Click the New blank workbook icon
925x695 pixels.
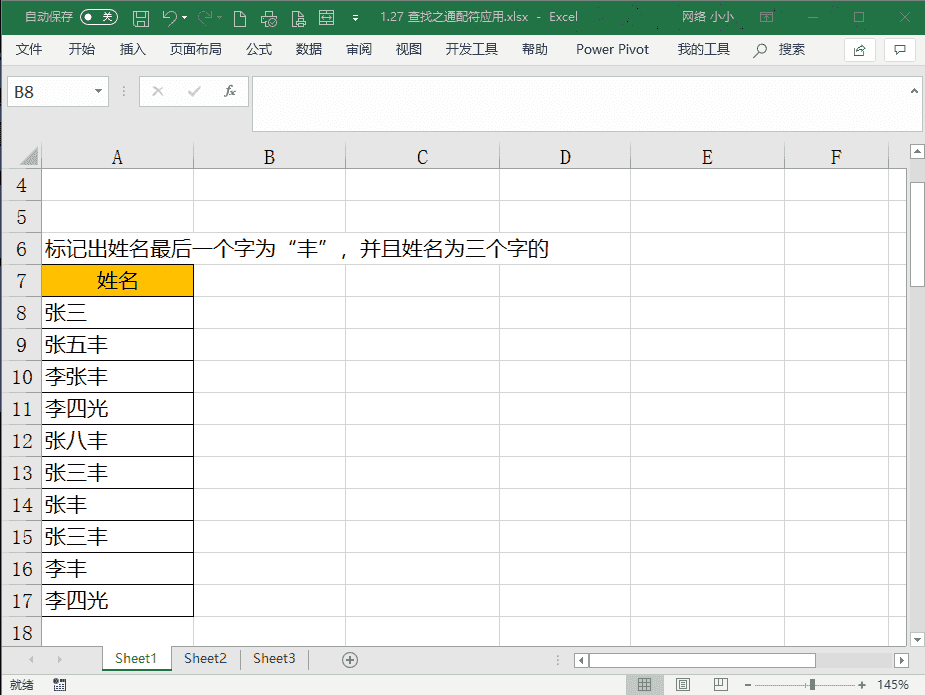[x=240, y=18]
